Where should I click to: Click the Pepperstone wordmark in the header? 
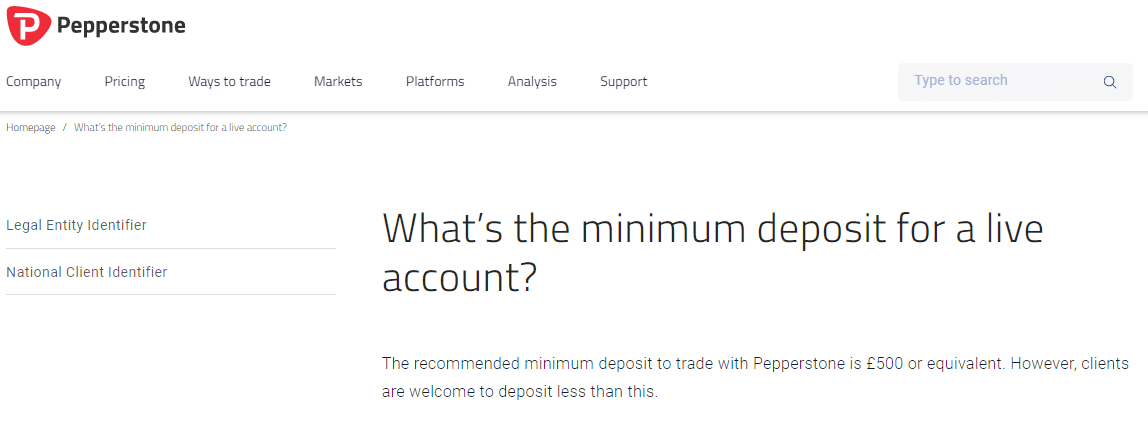coord(121,26)
